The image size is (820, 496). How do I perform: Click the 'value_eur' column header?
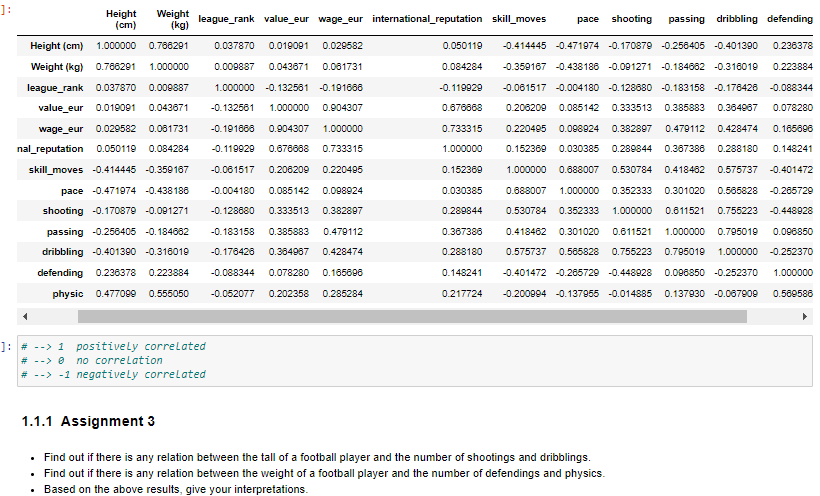286,19
